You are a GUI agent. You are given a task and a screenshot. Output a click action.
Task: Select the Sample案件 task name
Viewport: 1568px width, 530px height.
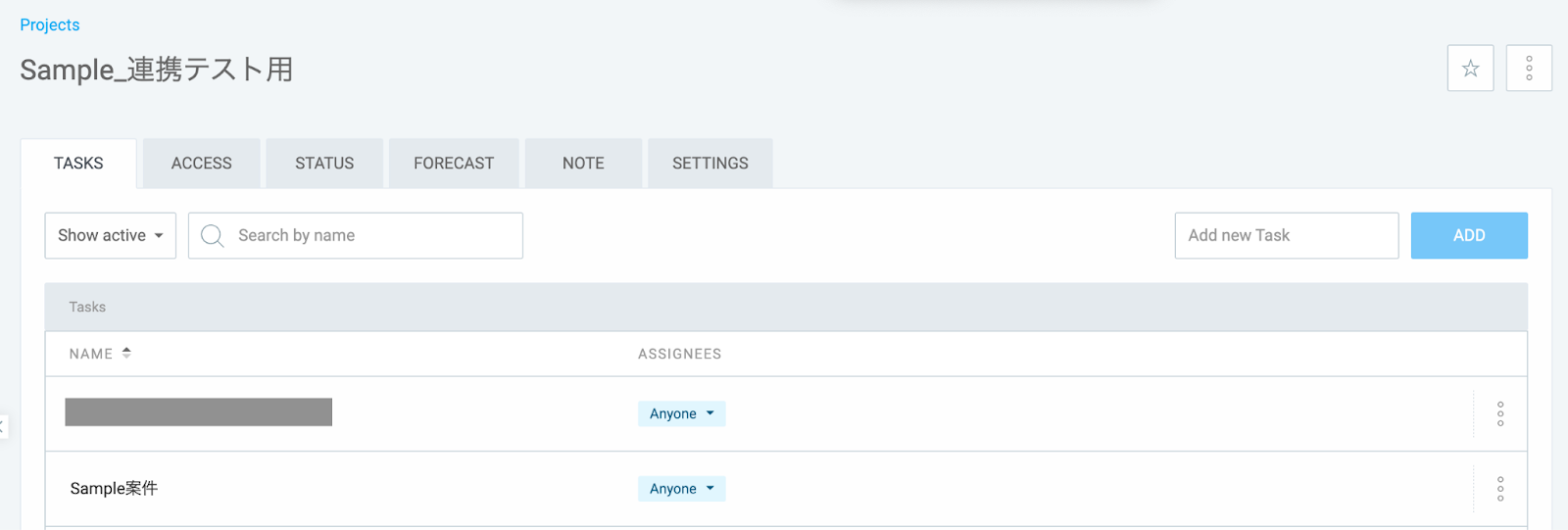click(114, 489)
